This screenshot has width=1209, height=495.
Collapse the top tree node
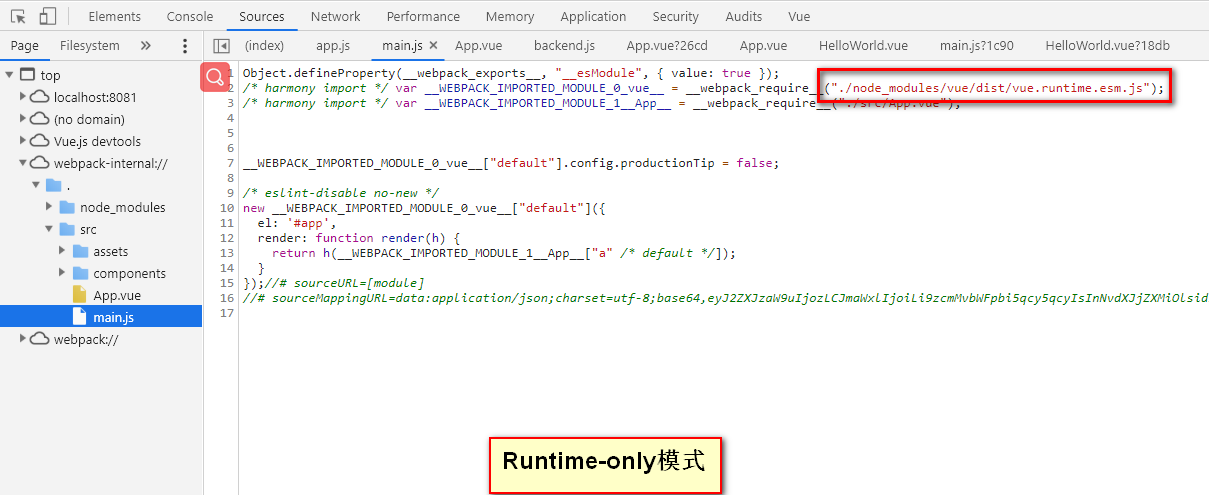[x=9, y=75]
